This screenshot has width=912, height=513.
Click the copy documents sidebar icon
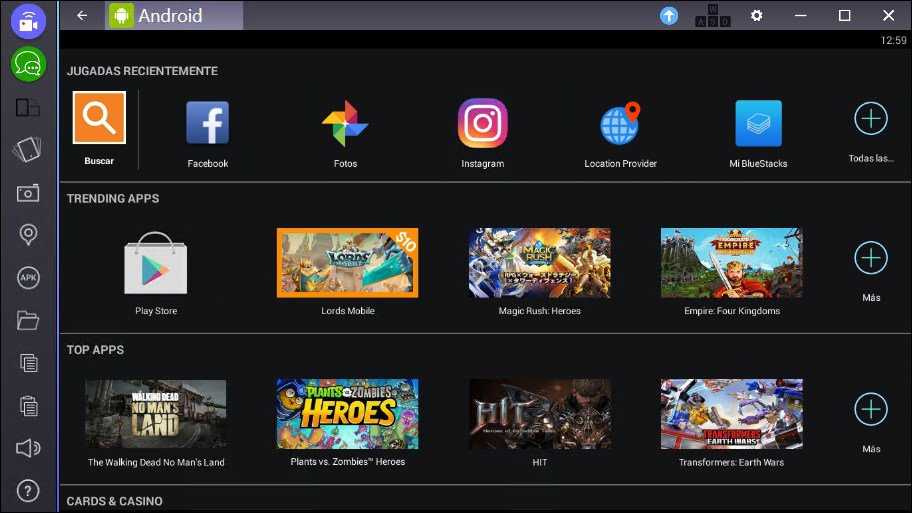[x=28, y=363]
